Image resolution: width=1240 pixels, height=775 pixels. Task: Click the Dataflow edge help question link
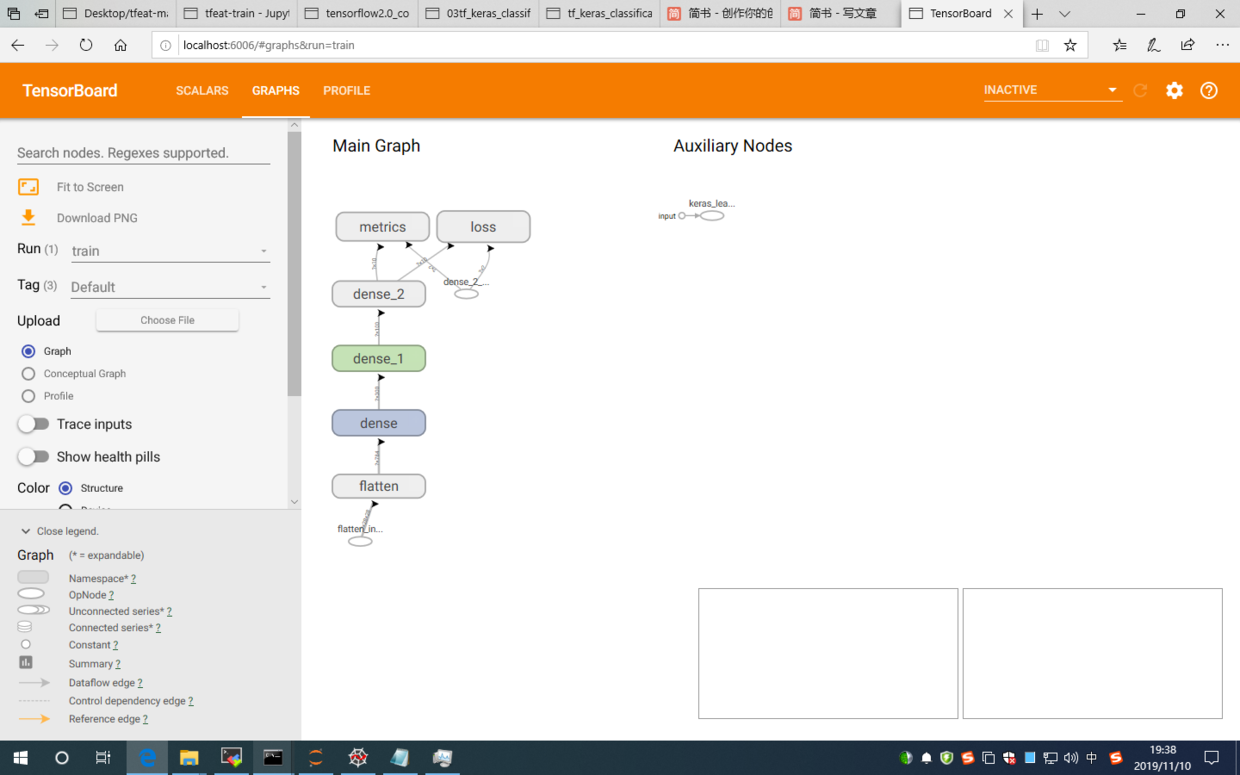(140, 683)
